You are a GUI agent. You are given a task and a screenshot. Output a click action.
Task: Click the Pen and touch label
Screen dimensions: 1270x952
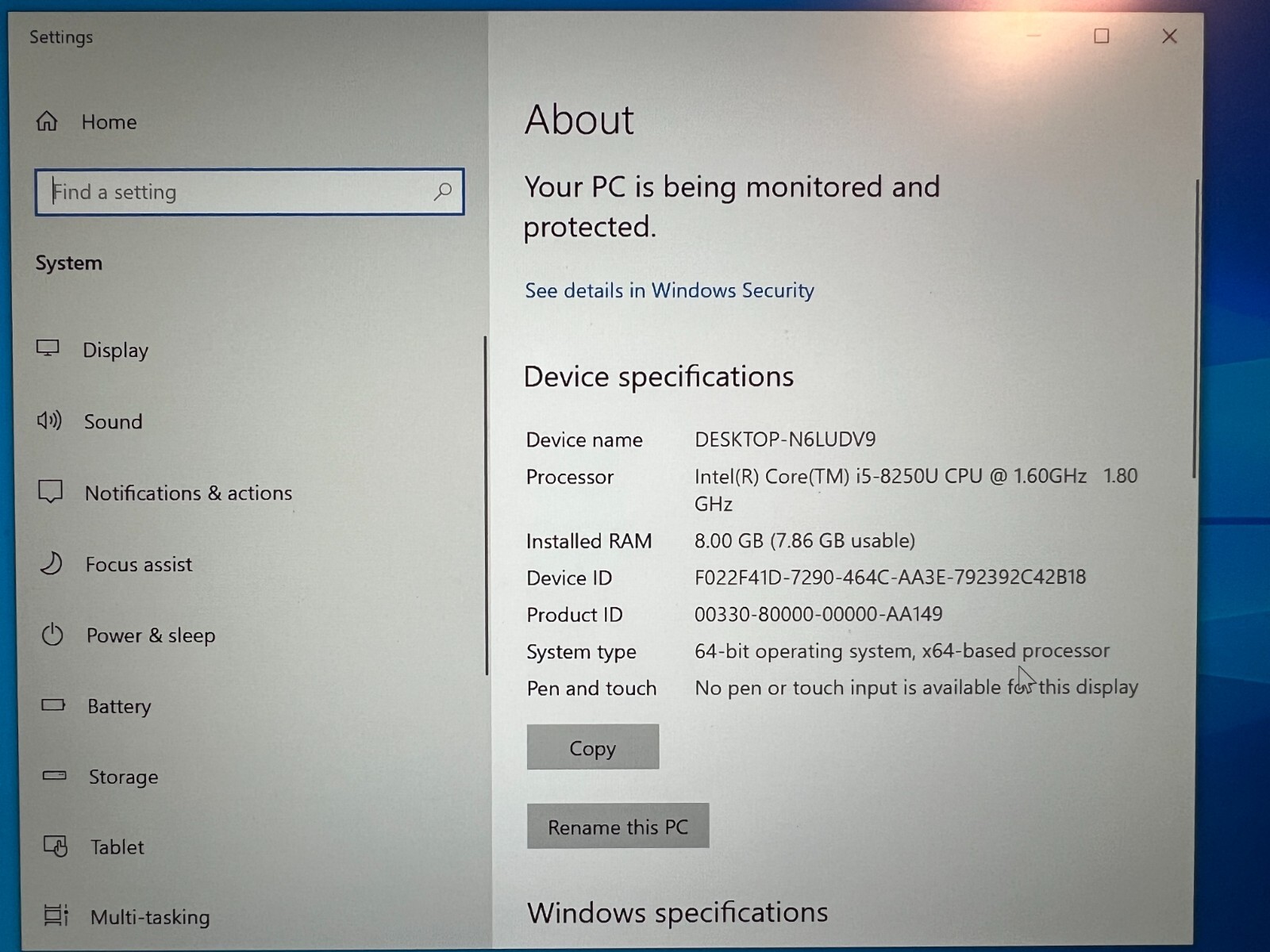pos(591,688)
